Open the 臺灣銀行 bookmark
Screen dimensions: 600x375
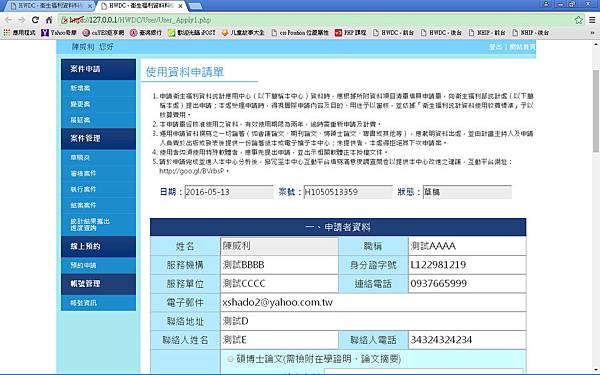pos(146,33)
